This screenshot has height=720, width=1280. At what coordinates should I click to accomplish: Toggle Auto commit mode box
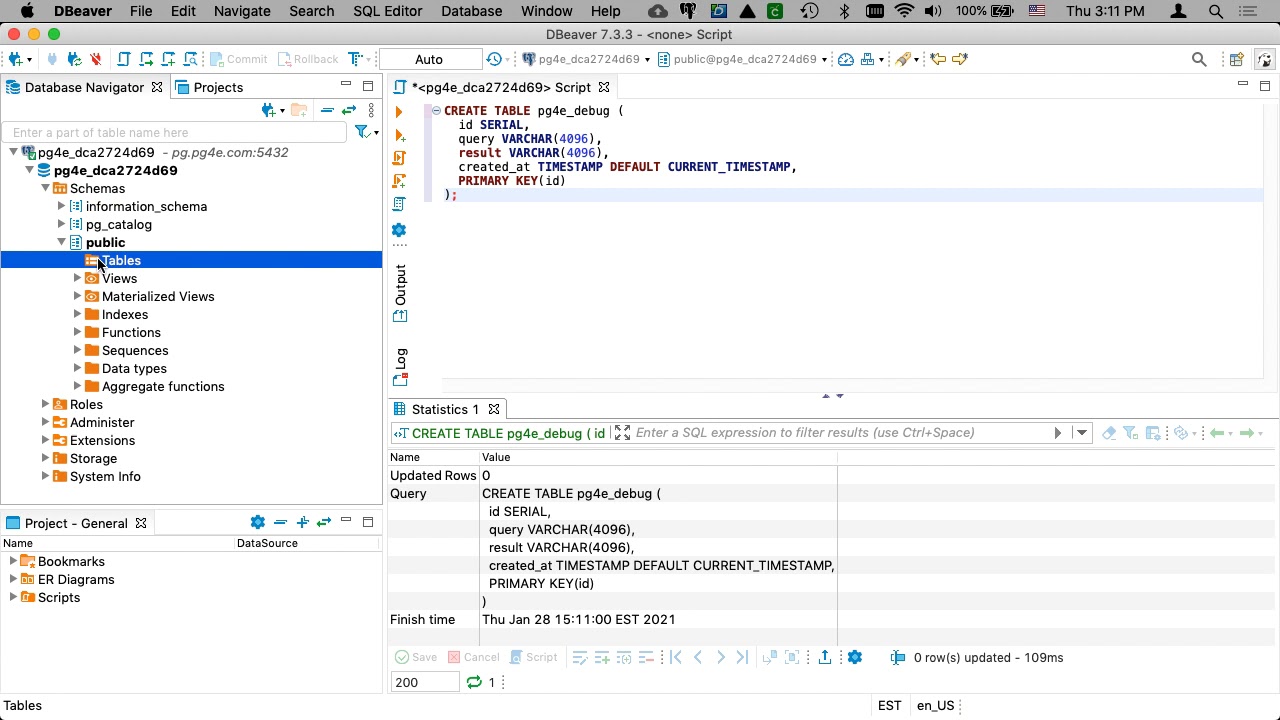(429, 59)
